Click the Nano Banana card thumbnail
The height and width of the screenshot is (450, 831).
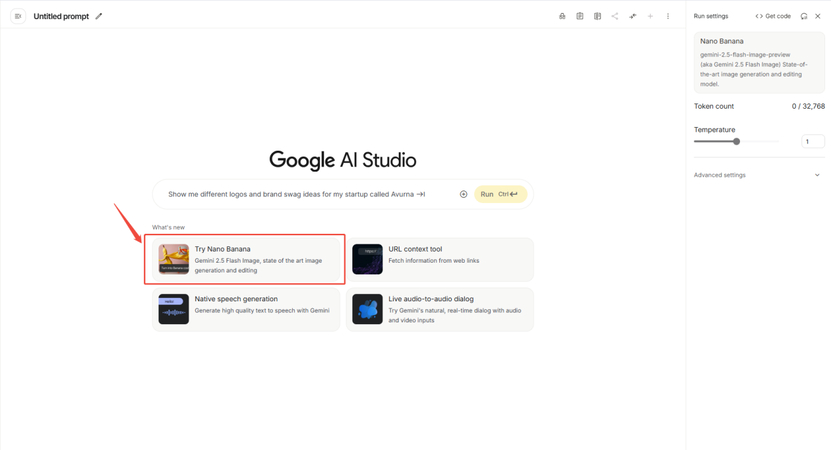pos(174,259)
